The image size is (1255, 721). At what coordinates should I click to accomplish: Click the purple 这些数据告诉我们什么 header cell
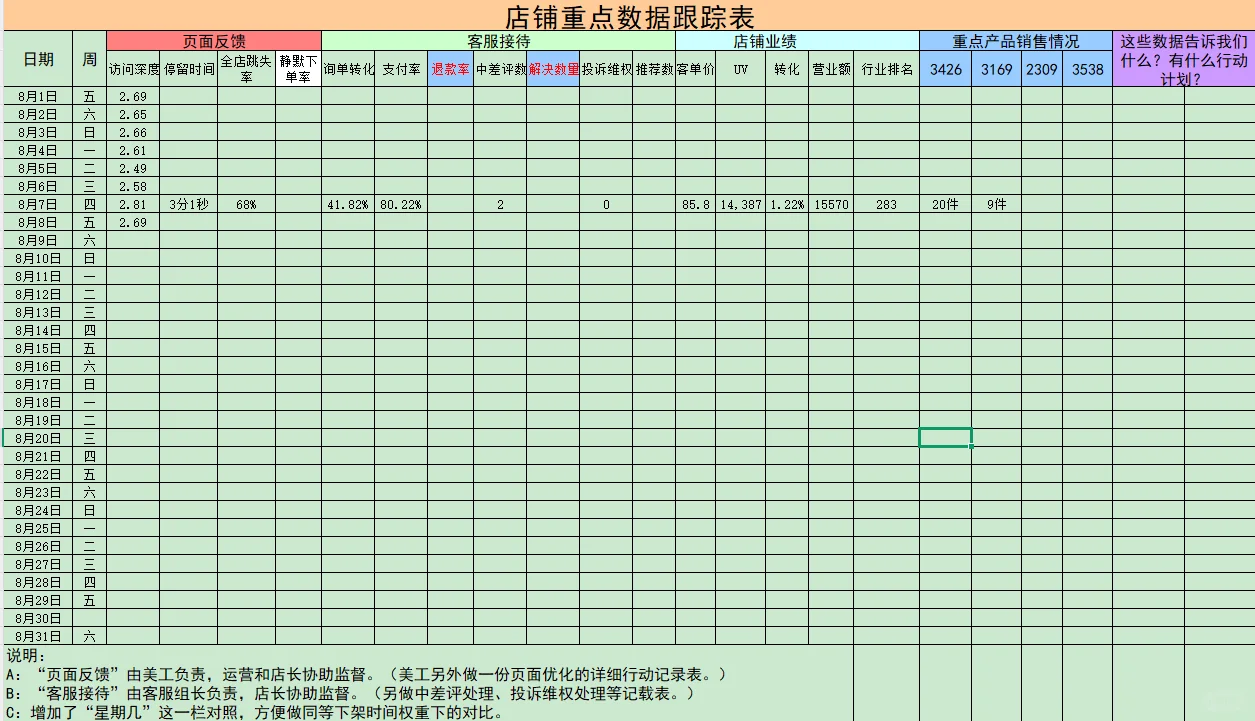1183,59
